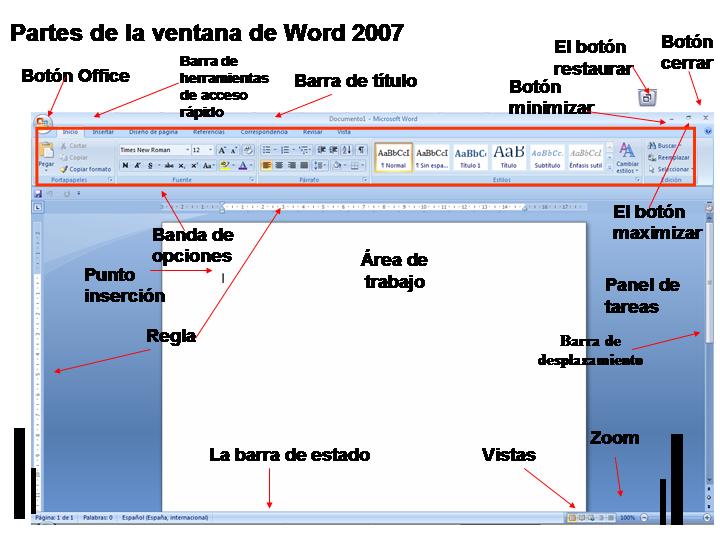Image resolution: width=720 pixels, height=540 pixels.
Task: Toggle underline (S) formatting
Action: (x=150, y=166)
